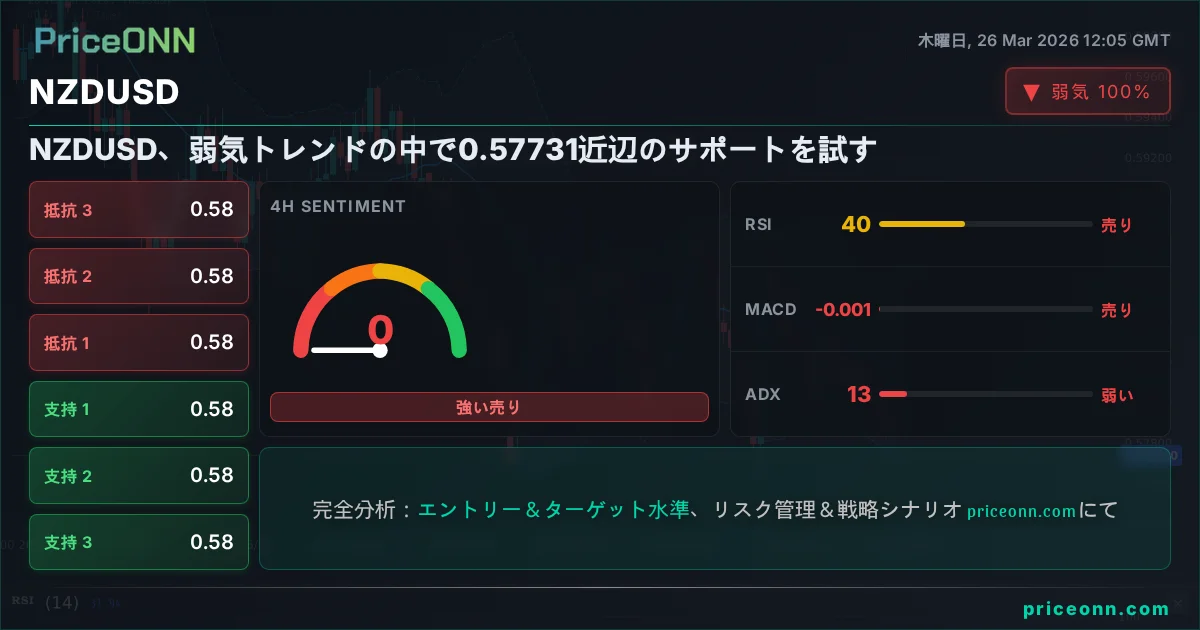1200x630 pixels.
Task: Open priceonn.com link in analysis banner
Action: (1021, 511)
